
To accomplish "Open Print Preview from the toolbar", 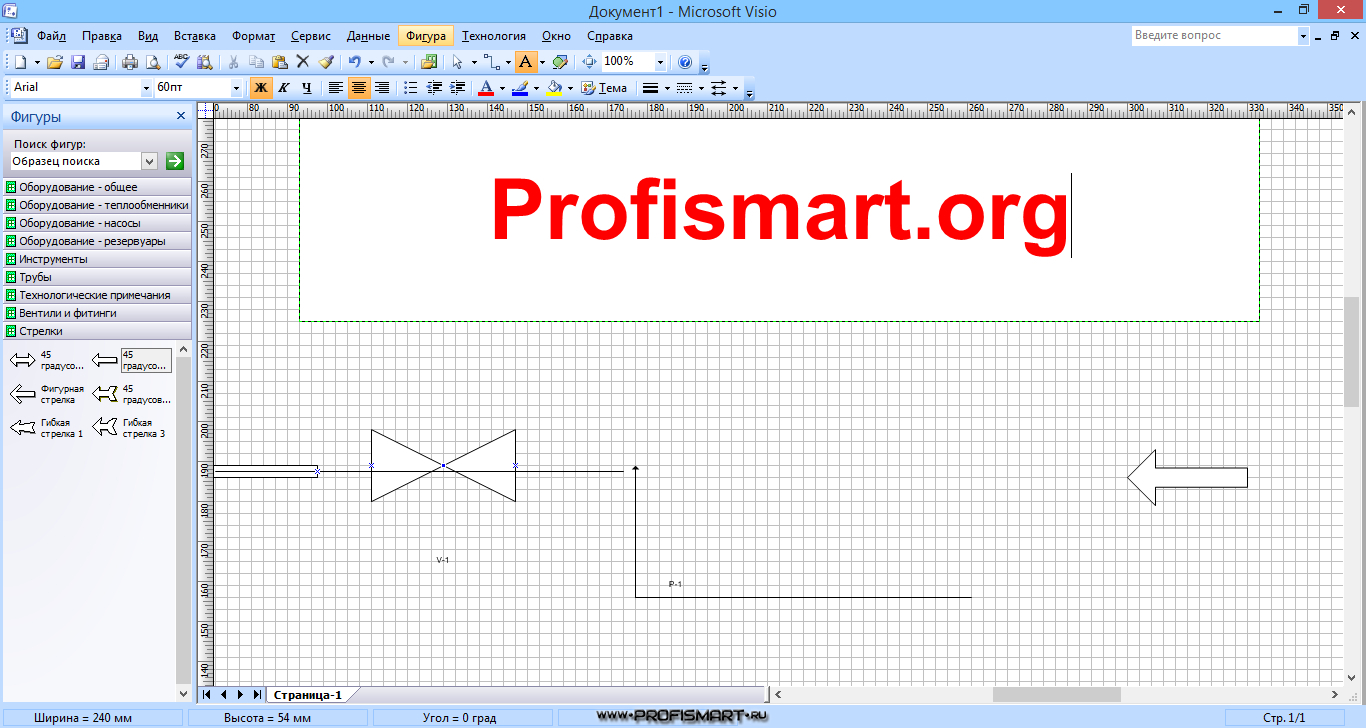I will coord(153,62).
